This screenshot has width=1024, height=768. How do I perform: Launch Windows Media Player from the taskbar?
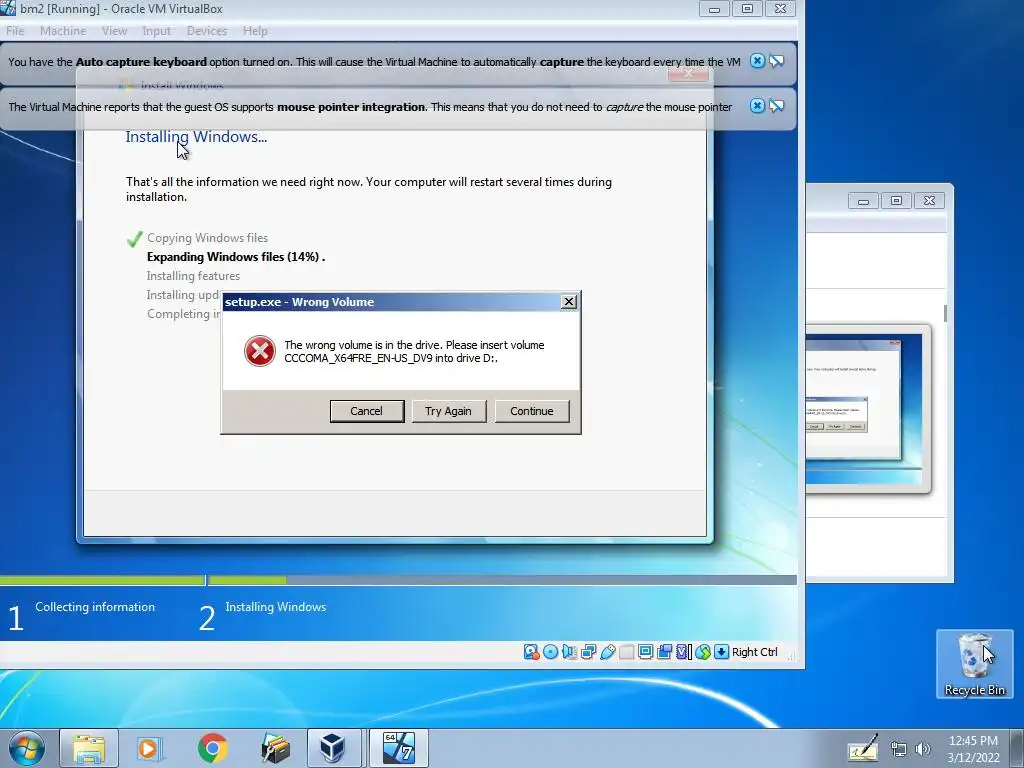click(149, 748)
